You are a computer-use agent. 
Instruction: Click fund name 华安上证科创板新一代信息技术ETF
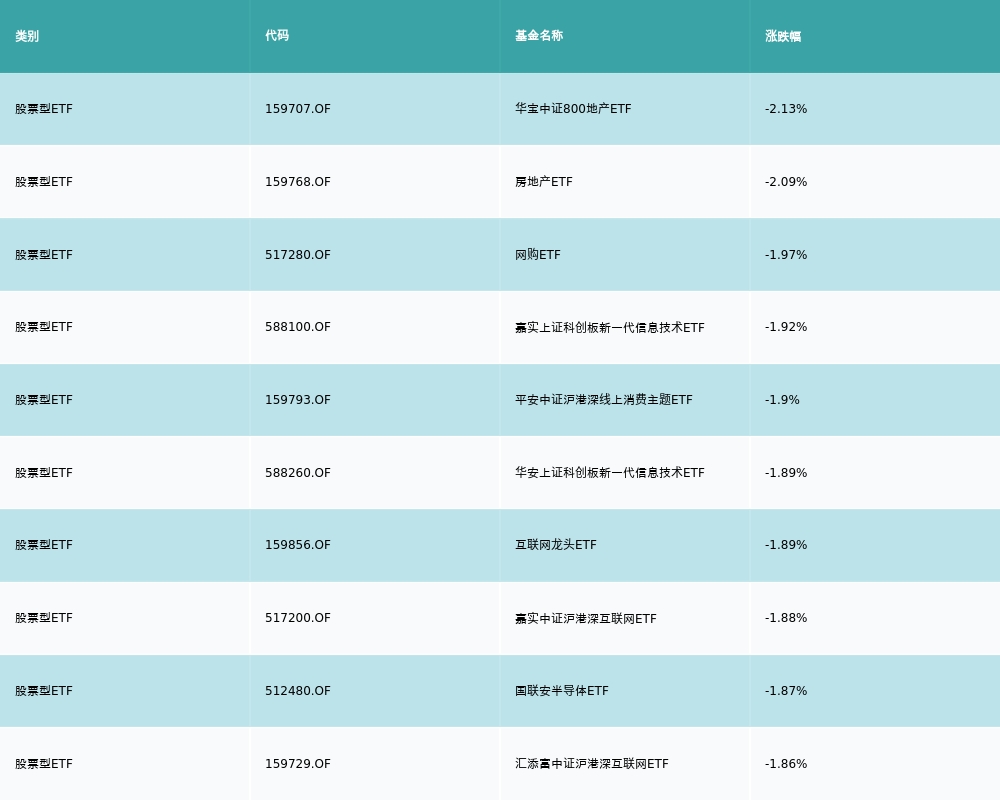click(610, 473)
